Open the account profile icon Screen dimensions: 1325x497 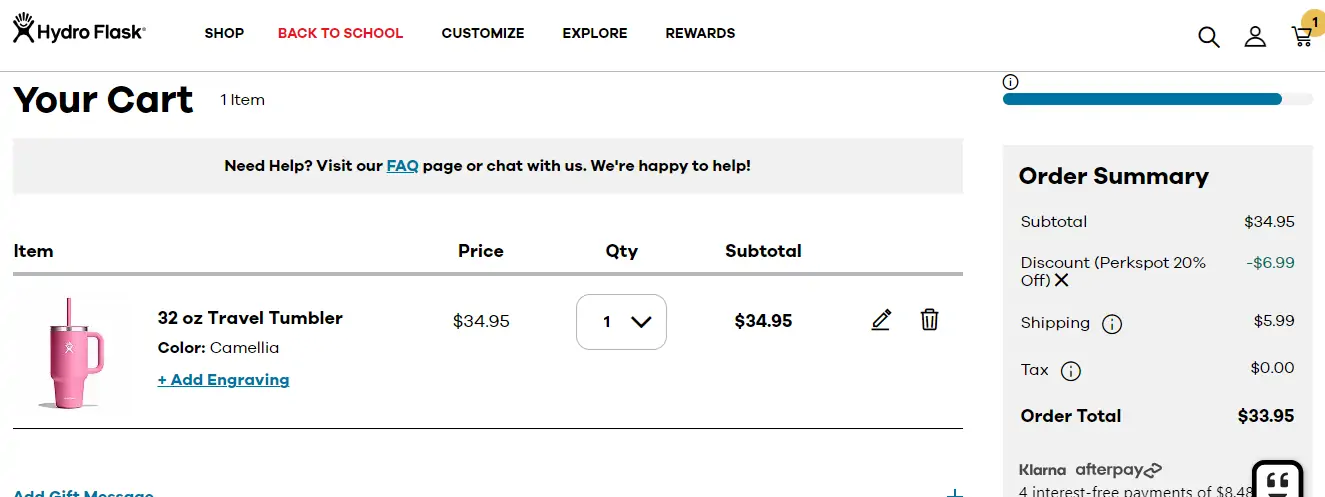tap(1254, 37)
